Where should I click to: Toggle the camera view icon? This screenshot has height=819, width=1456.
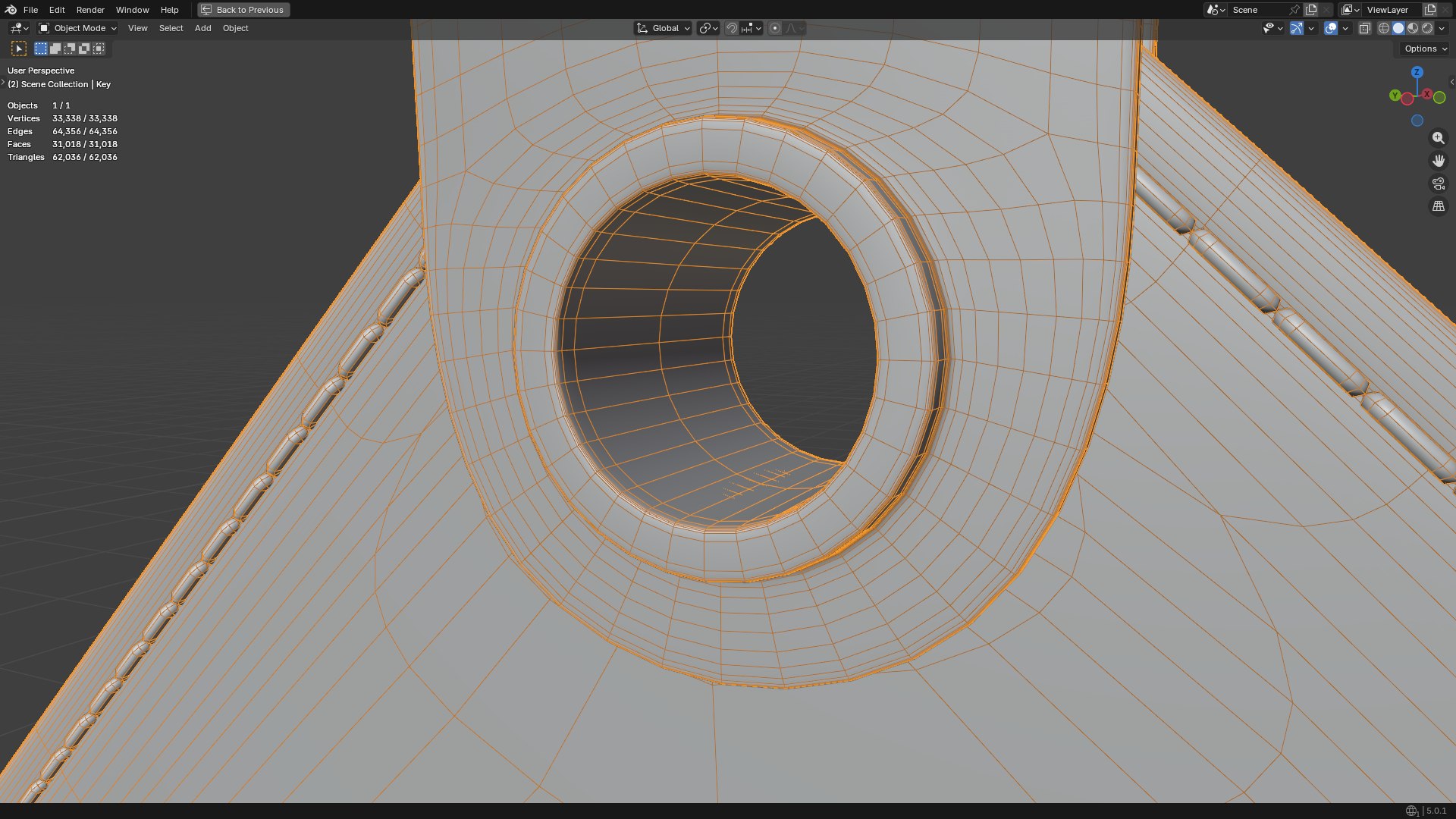point(1438,184)
